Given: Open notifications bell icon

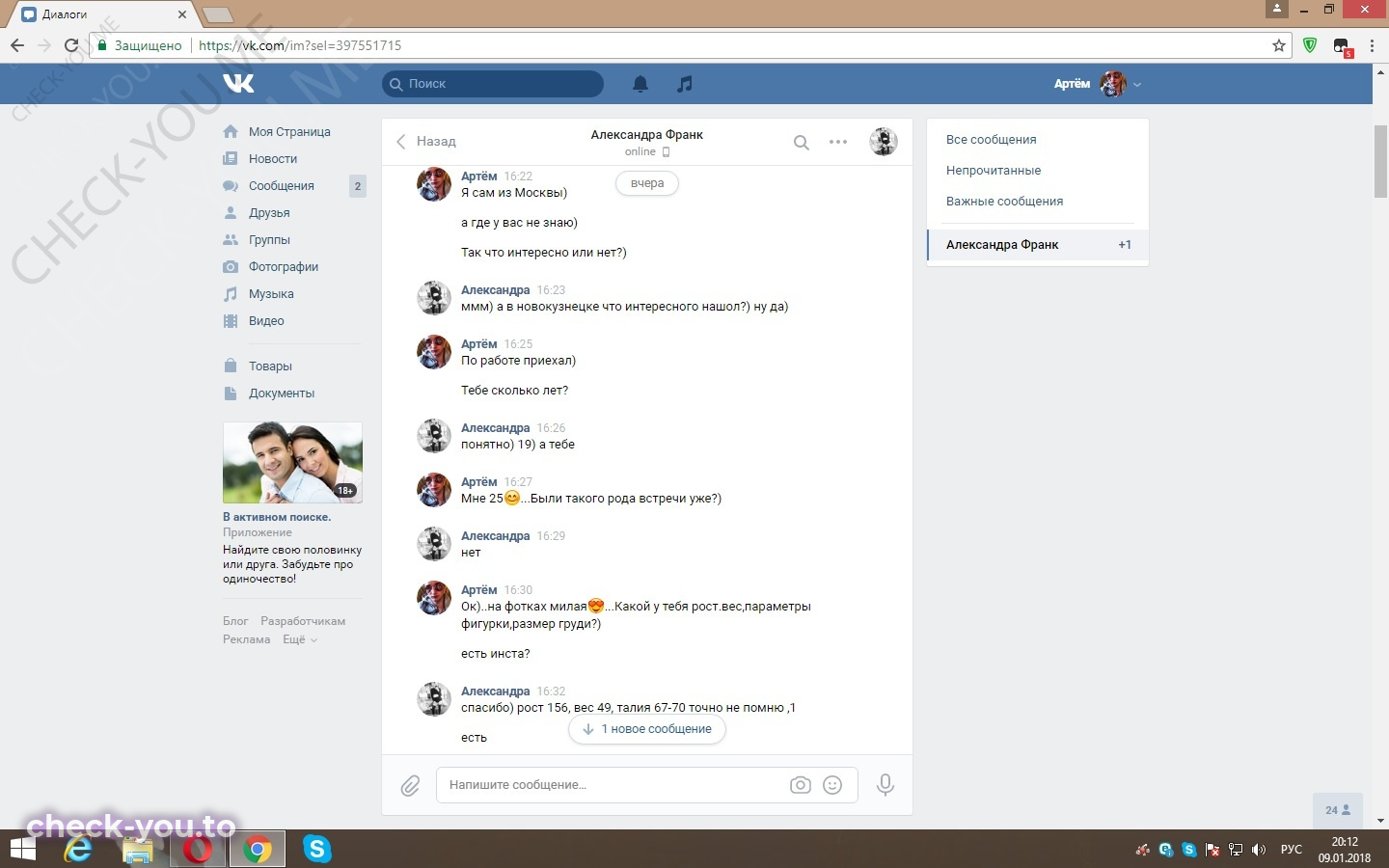Looking at the screenshot, I should tap(640, 84).
